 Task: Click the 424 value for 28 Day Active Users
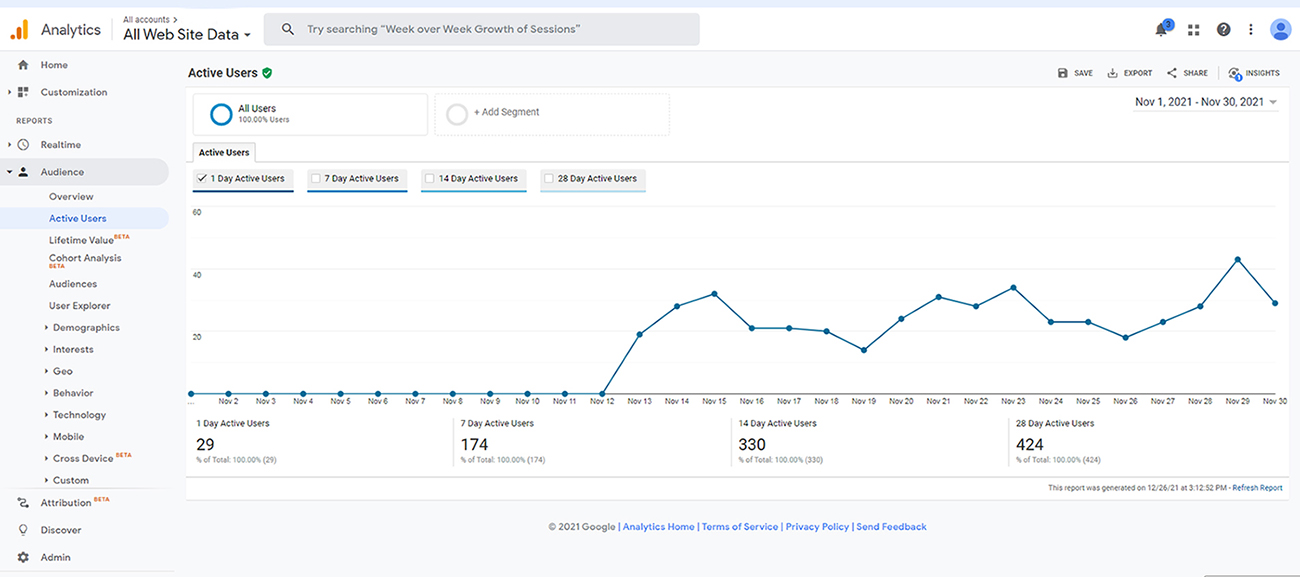pos(1029,445)
